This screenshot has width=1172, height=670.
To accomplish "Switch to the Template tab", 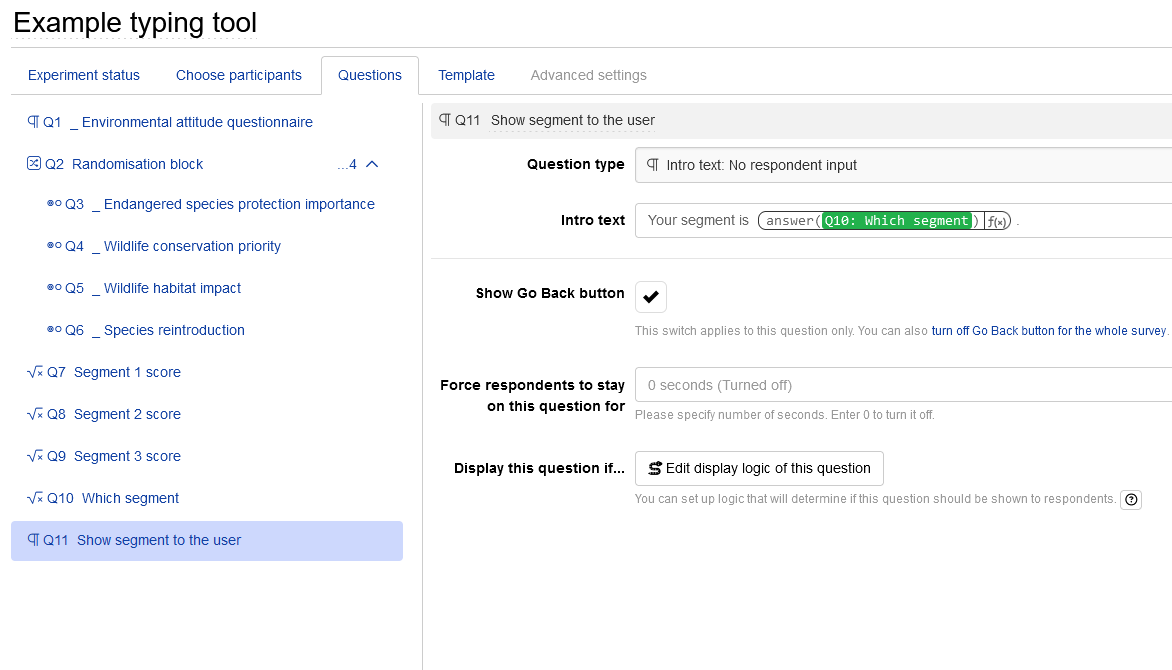I will click(x=466, y=75).
